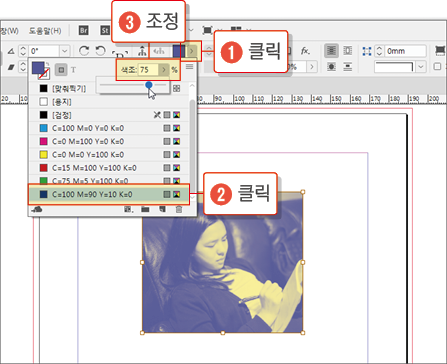The image size is (447, 364).
Task: Toggle formatting affects container button
Action: 61,70
